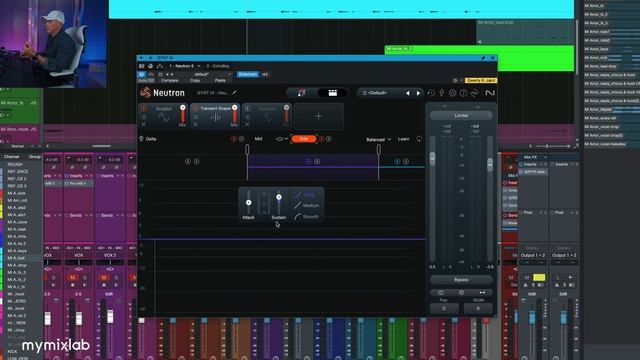
Task: Remove the Transient Shaper module with X
Action: 196,124
